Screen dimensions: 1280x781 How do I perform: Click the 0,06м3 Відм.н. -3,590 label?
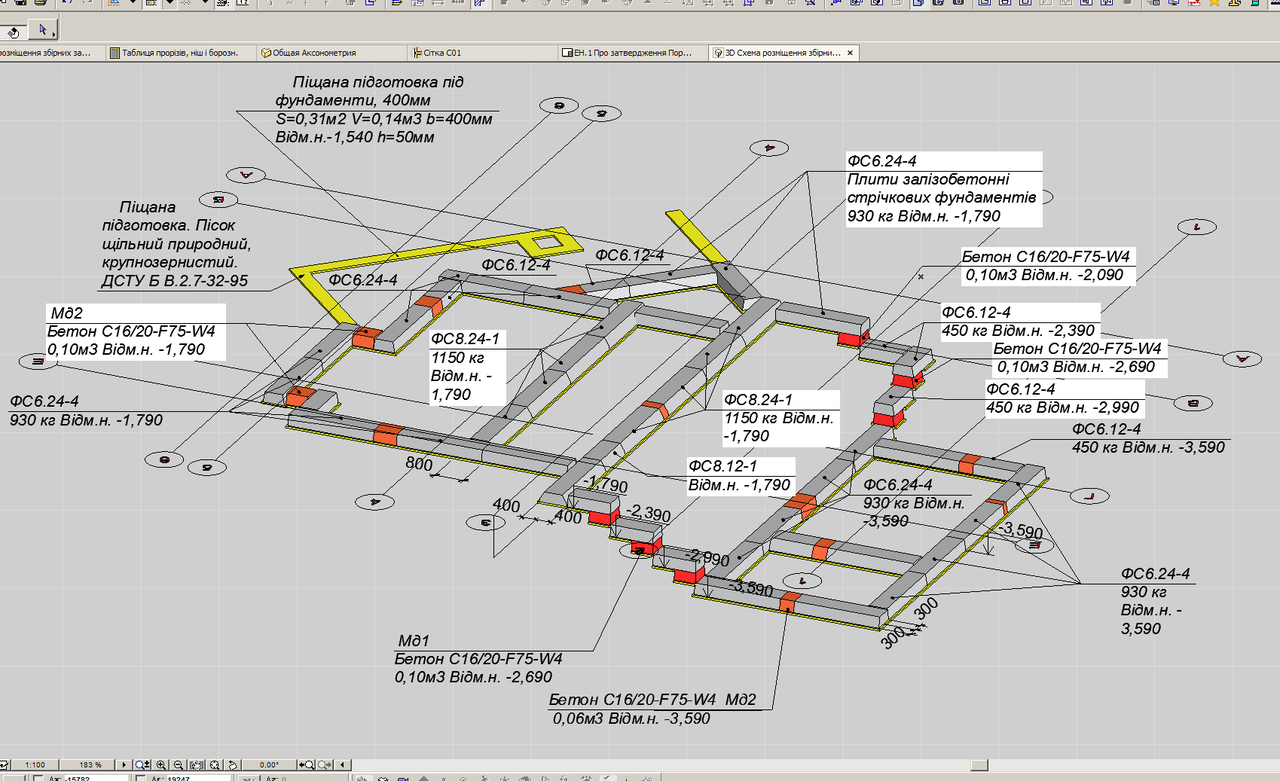pos(631,718)
